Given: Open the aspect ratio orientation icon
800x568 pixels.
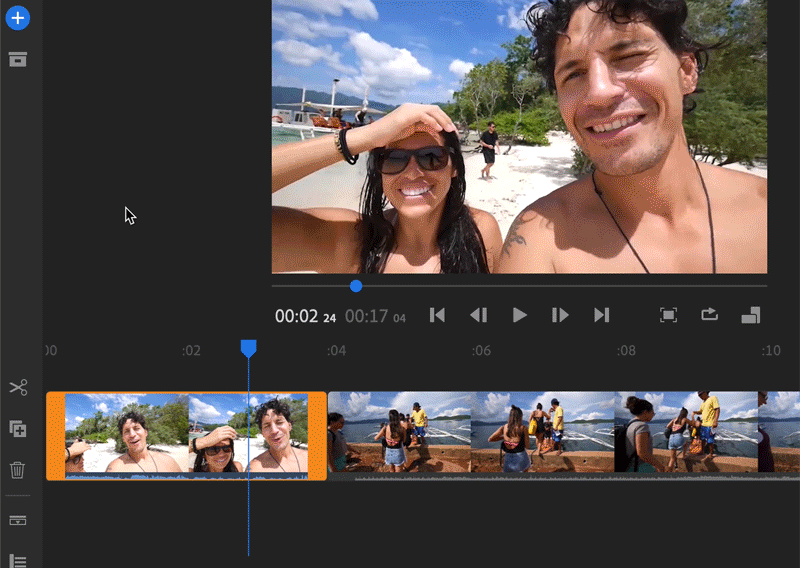Looking at the screenshot, I should (750, 315).
